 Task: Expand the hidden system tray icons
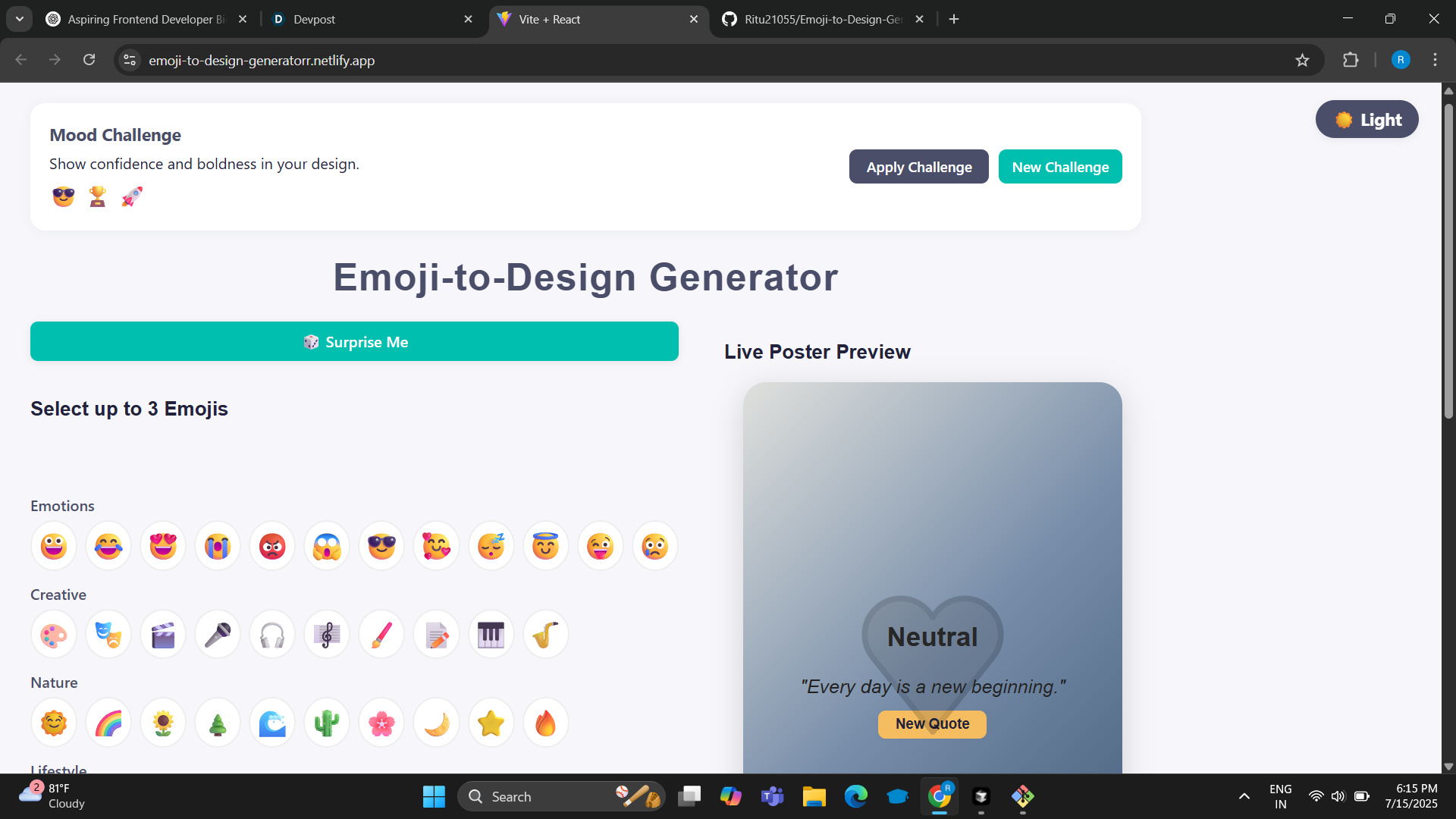(x=1243, y=796)
